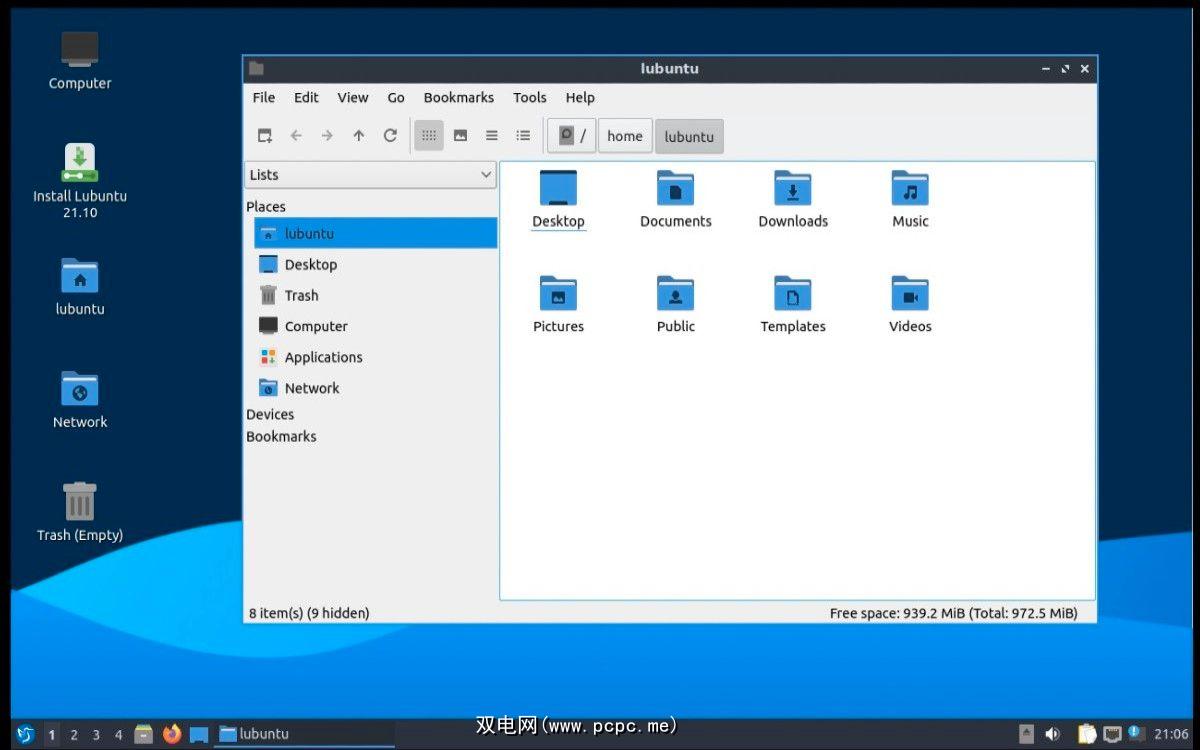The height and width of the screenshot is (750, 1200).
Task: Click the home path button
Action: tap(624, 136)
